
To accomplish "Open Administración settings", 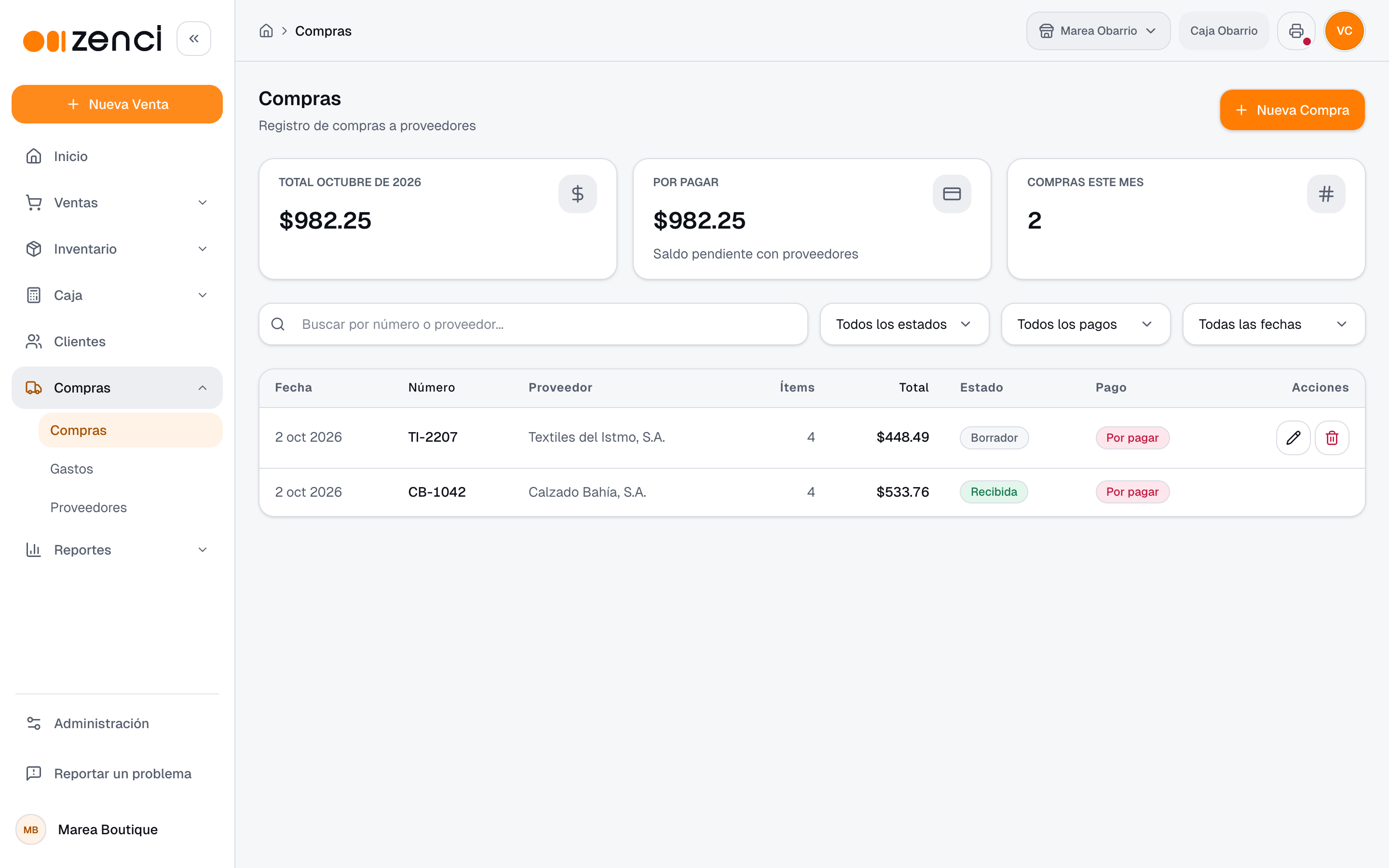I will coord(117,723).
